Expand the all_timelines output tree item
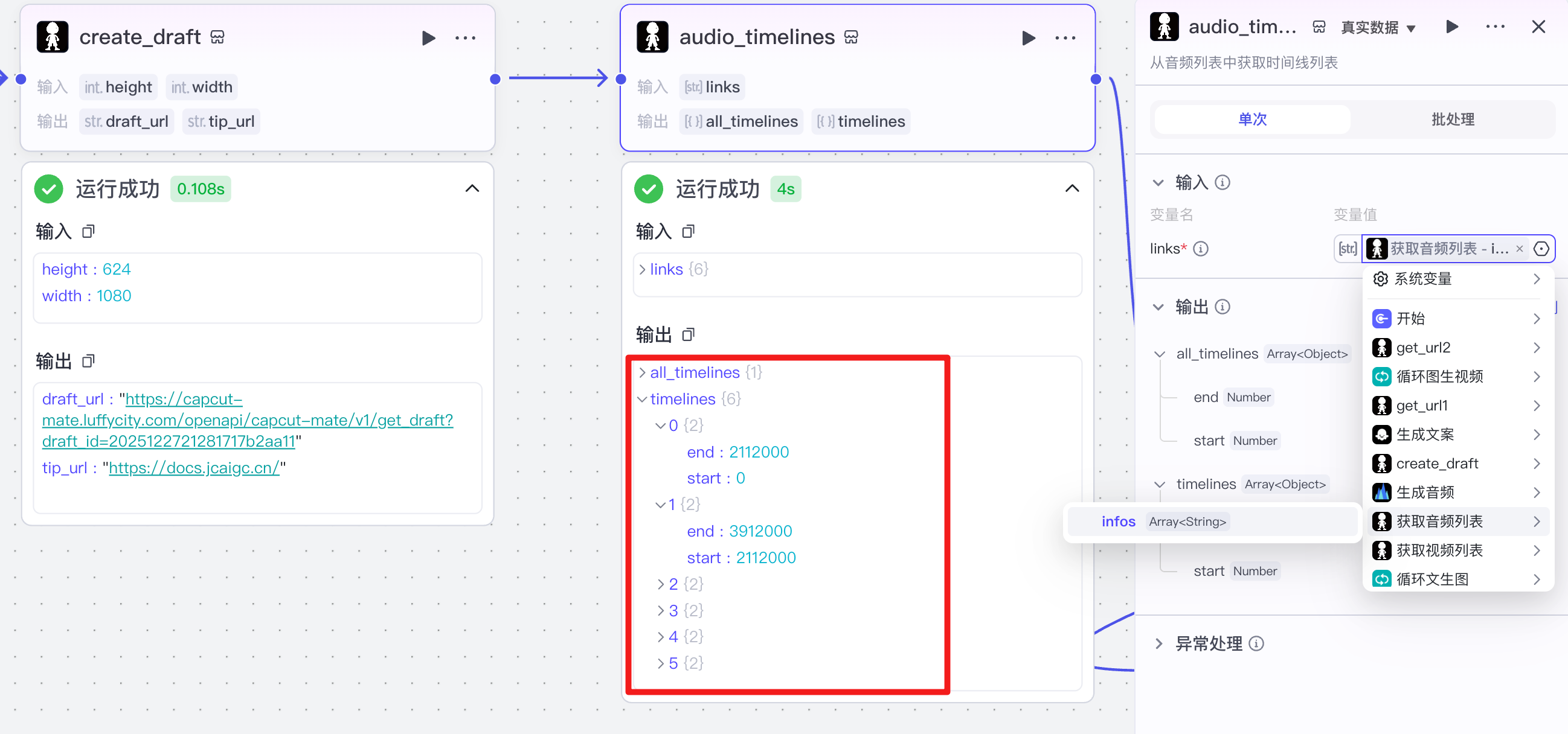The image size is (1568, 734). (x=642, y=372)
